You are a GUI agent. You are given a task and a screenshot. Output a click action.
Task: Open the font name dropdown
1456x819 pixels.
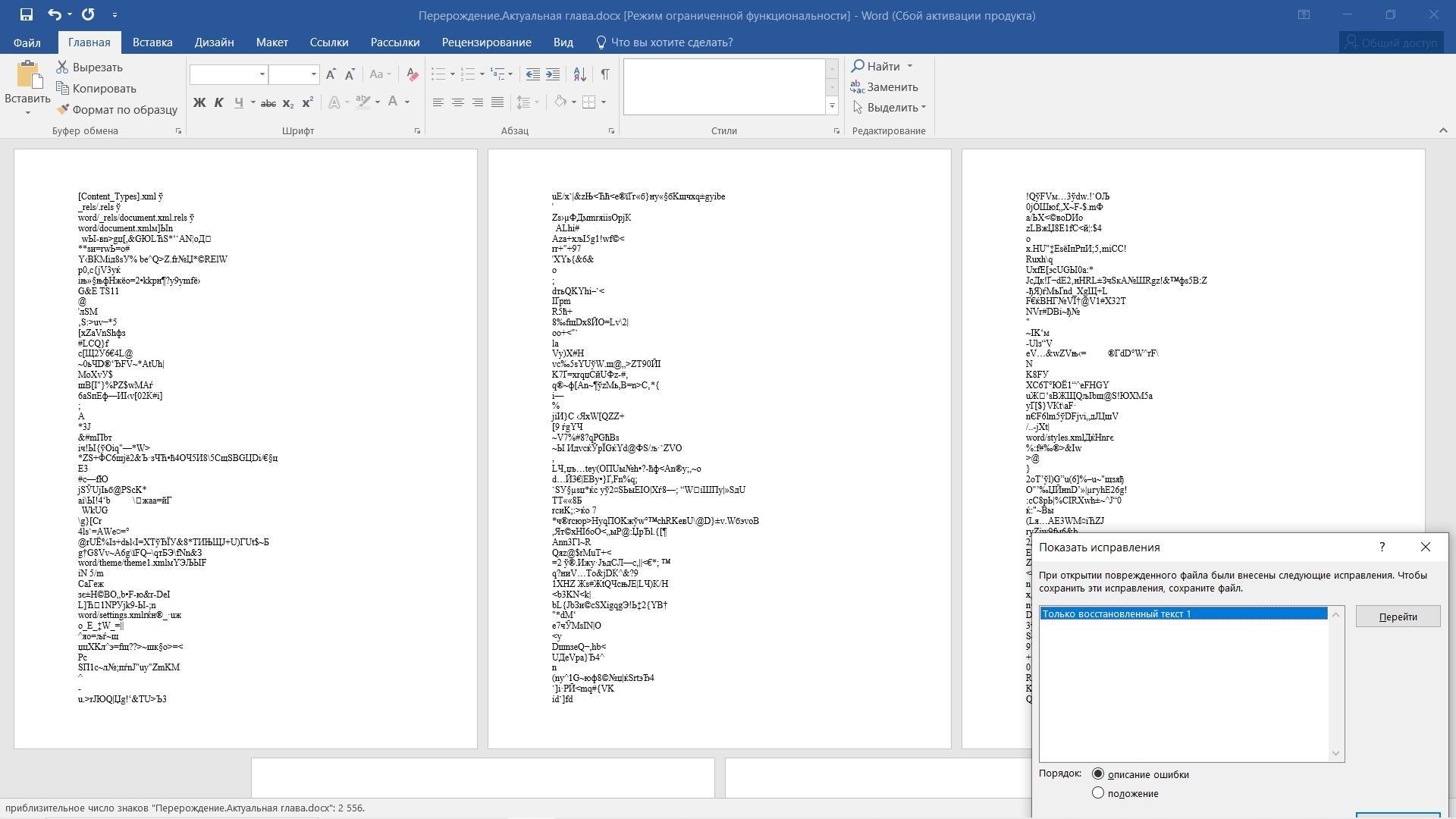pyautogui.click(x=262, y=74)
